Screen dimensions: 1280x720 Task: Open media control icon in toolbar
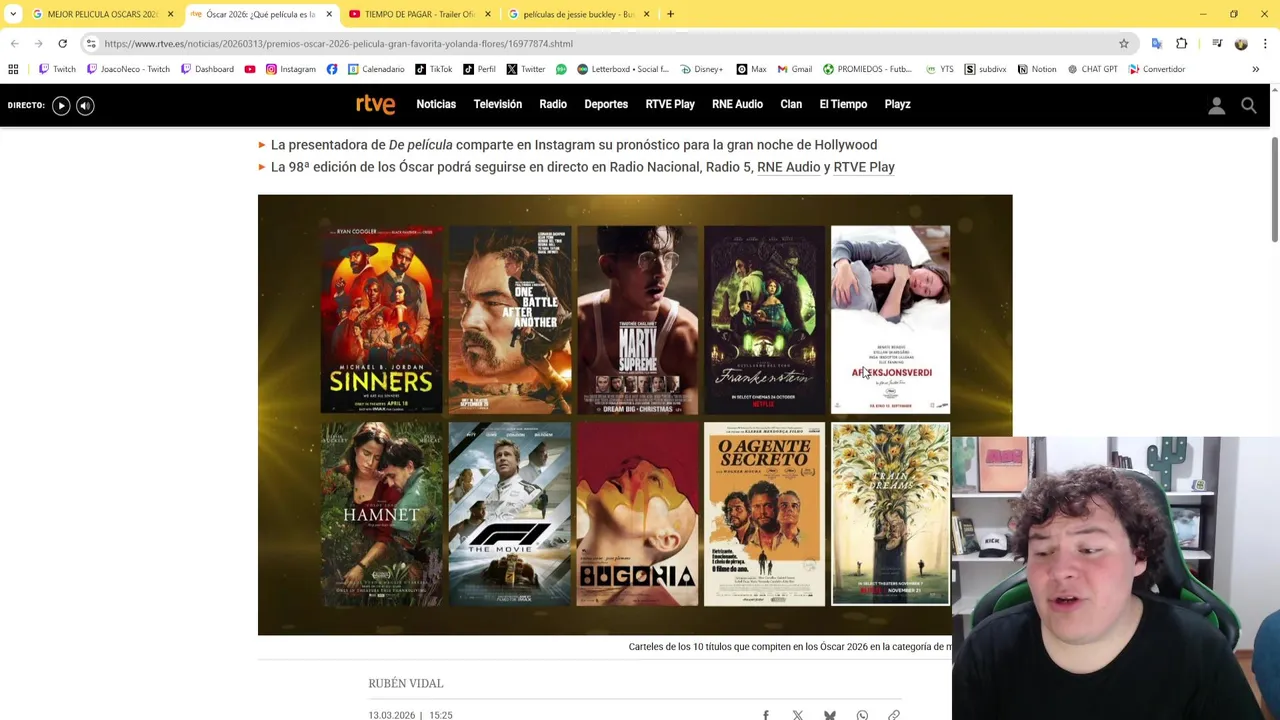pos(1217,44)
